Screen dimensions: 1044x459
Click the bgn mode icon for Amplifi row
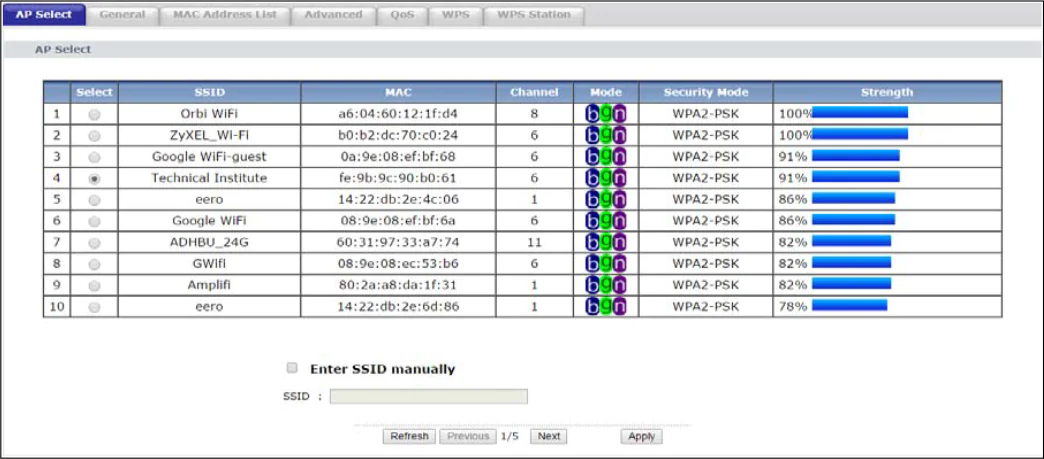click(x=606, y=285)
